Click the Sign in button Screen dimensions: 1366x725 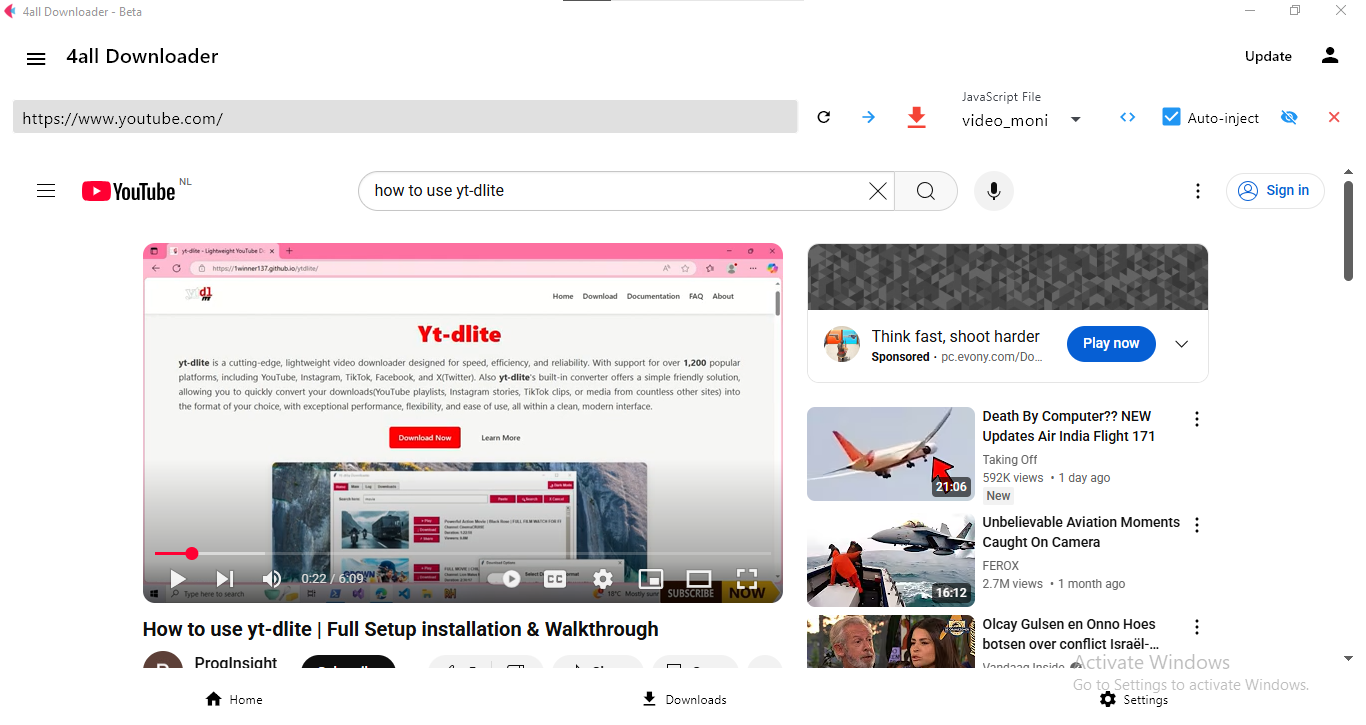(1275, 191)
